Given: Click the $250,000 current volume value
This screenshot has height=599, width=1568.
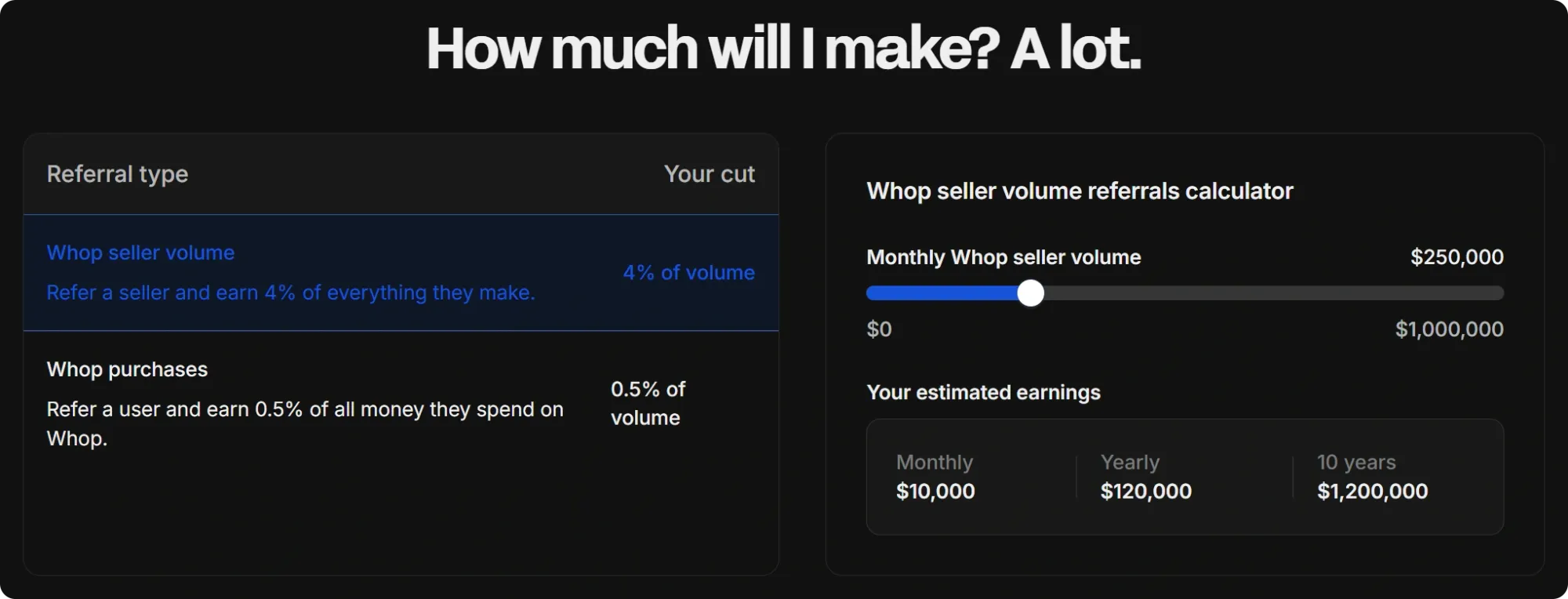Looking at the screenshot, I should tap(1457, 257).
